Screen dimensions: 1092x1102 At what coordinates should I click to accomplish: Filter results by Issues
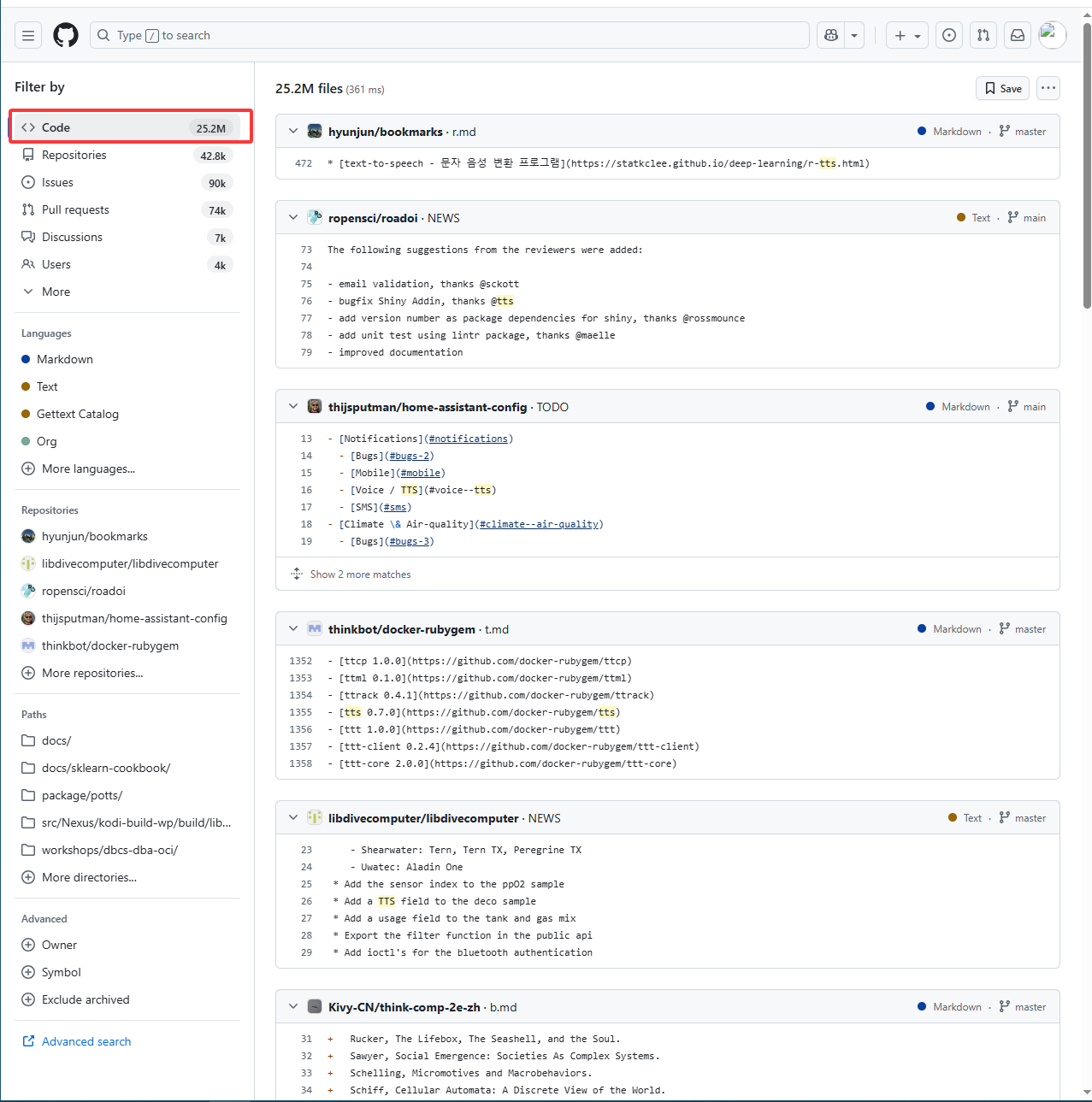57,182
